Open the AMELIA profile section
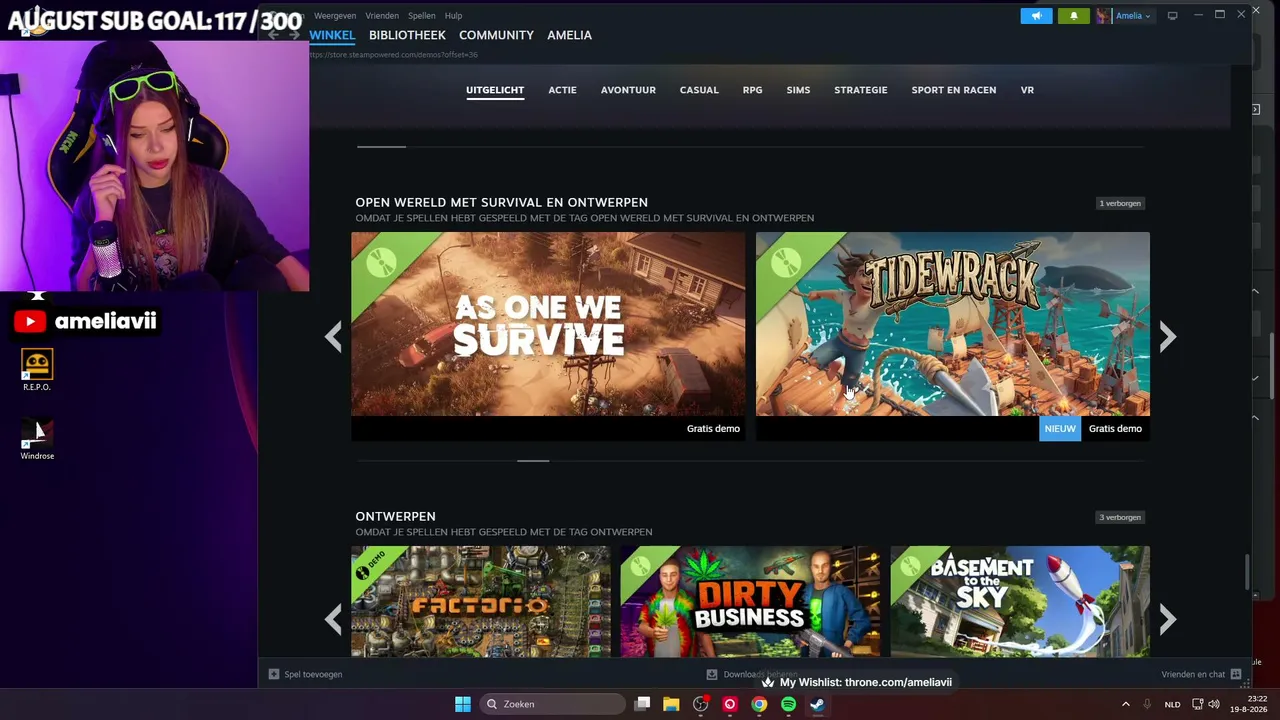The width and height of the screenshot is (1280, 720). click(x=569, y=35)
